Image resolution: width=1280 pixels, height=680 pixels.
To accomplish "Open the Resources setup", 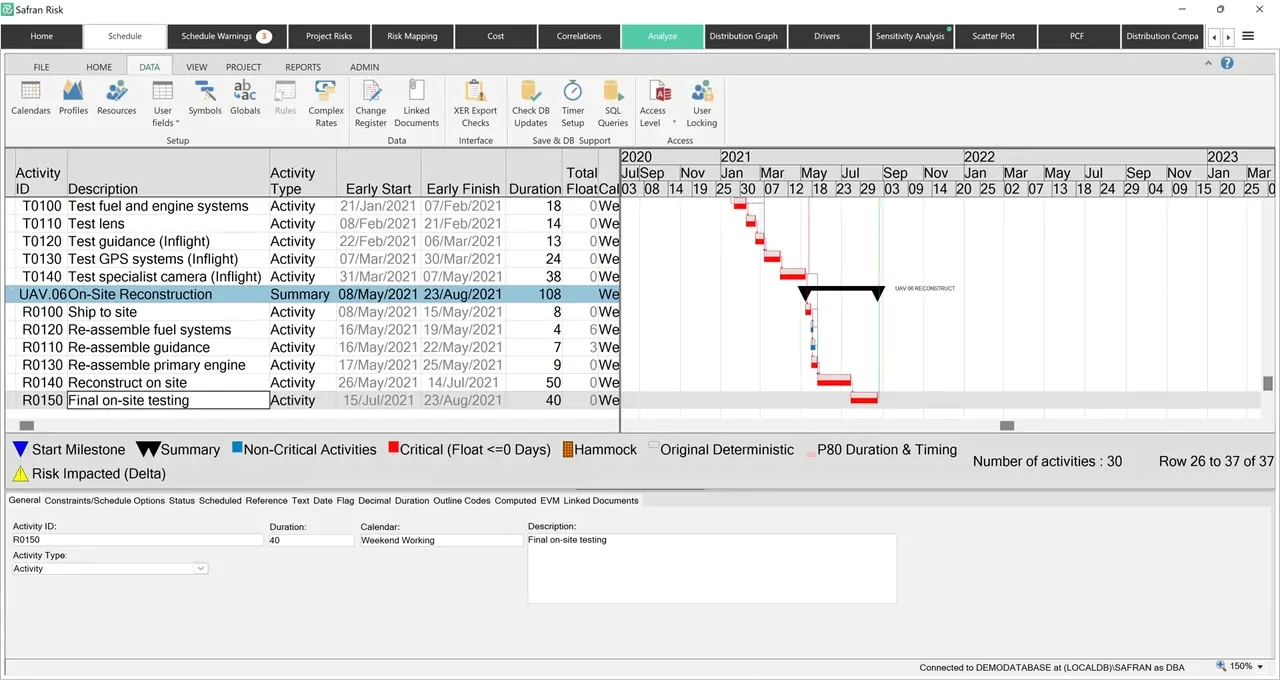I will [117, 99].
